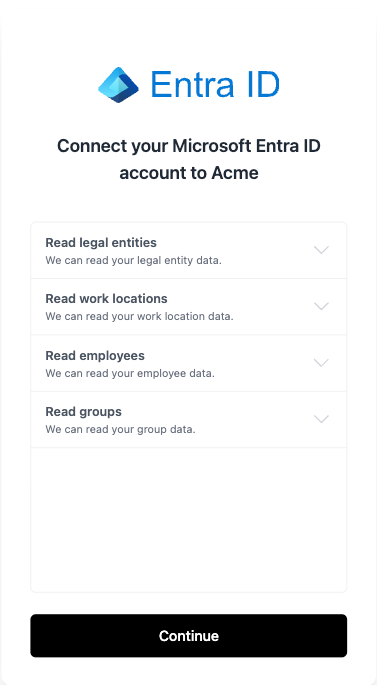
Task: Click the blue Entra ID wordmark
Action: click(215, 84)
